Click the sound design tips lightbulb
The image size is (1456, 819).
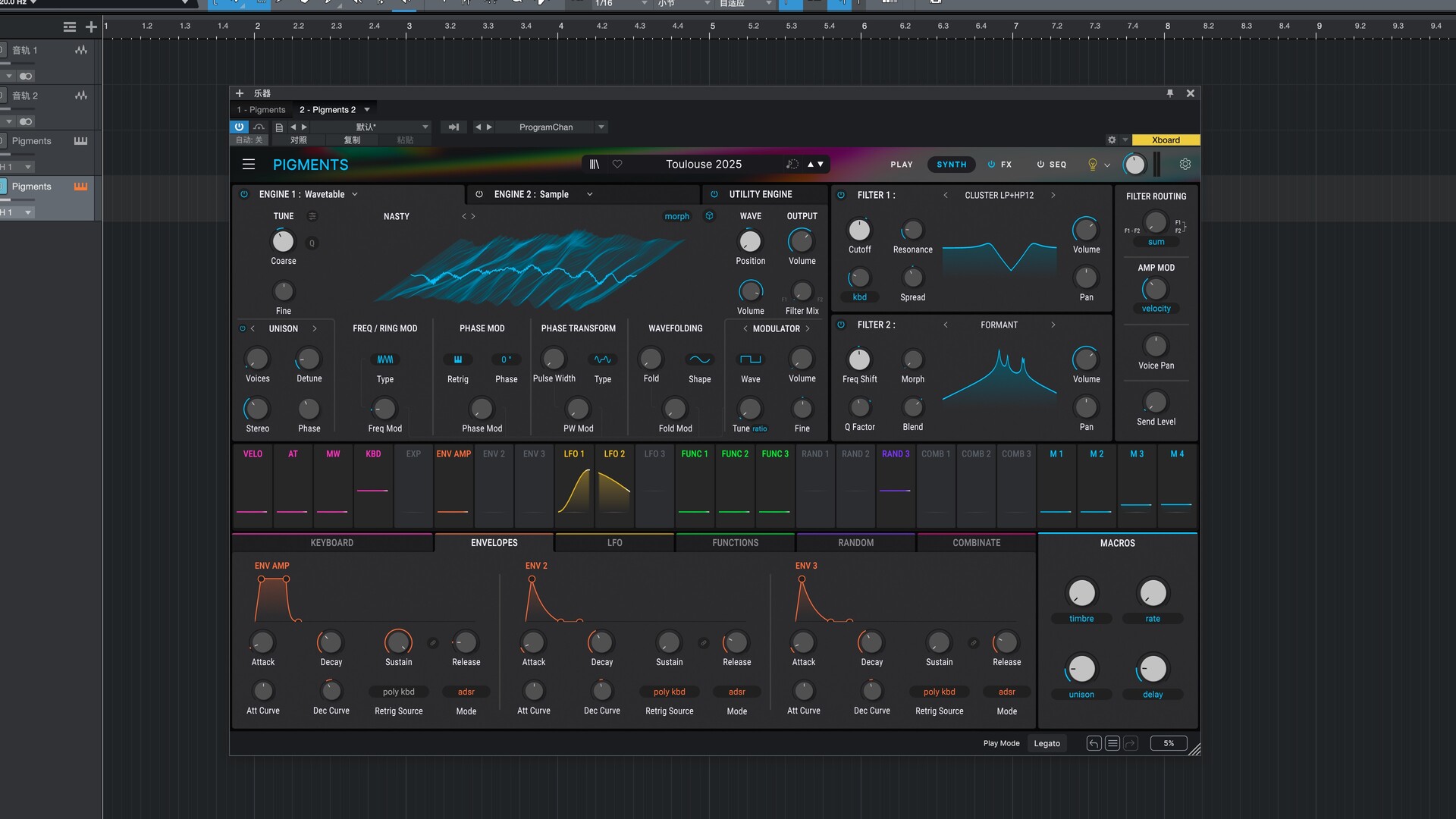(1093, 165)
